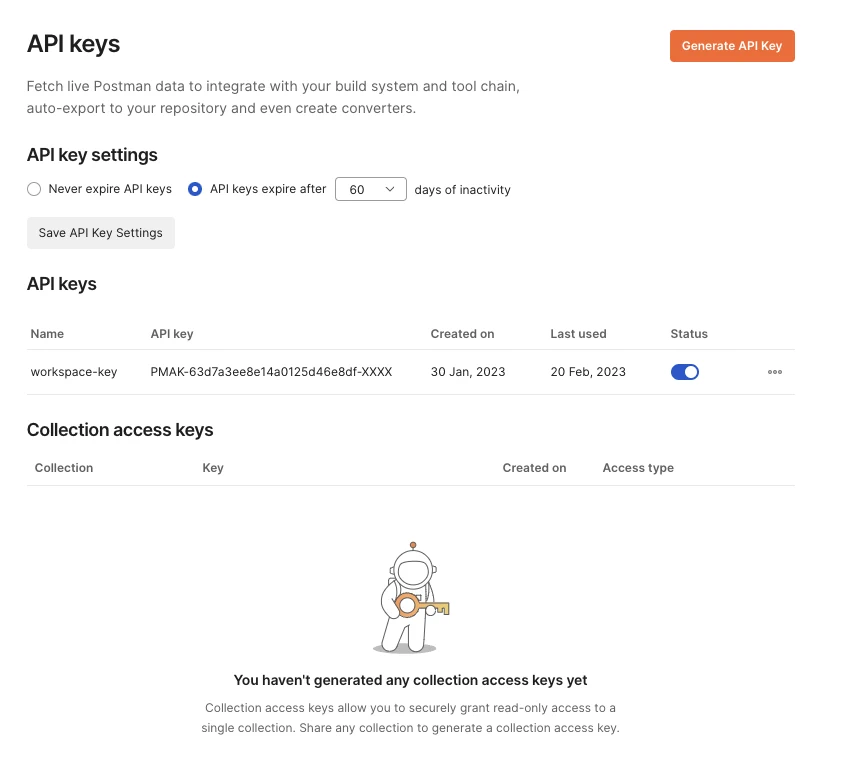
Task: Click the Collection column header
Action: point(64,468)
